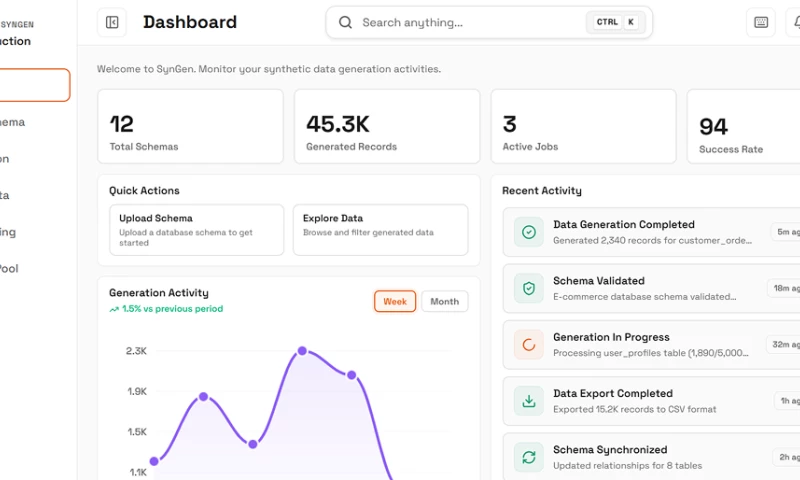800x480 pixels.
Task: Click the SYNGEN workspace label in sidebar
Action: point(17,24)
